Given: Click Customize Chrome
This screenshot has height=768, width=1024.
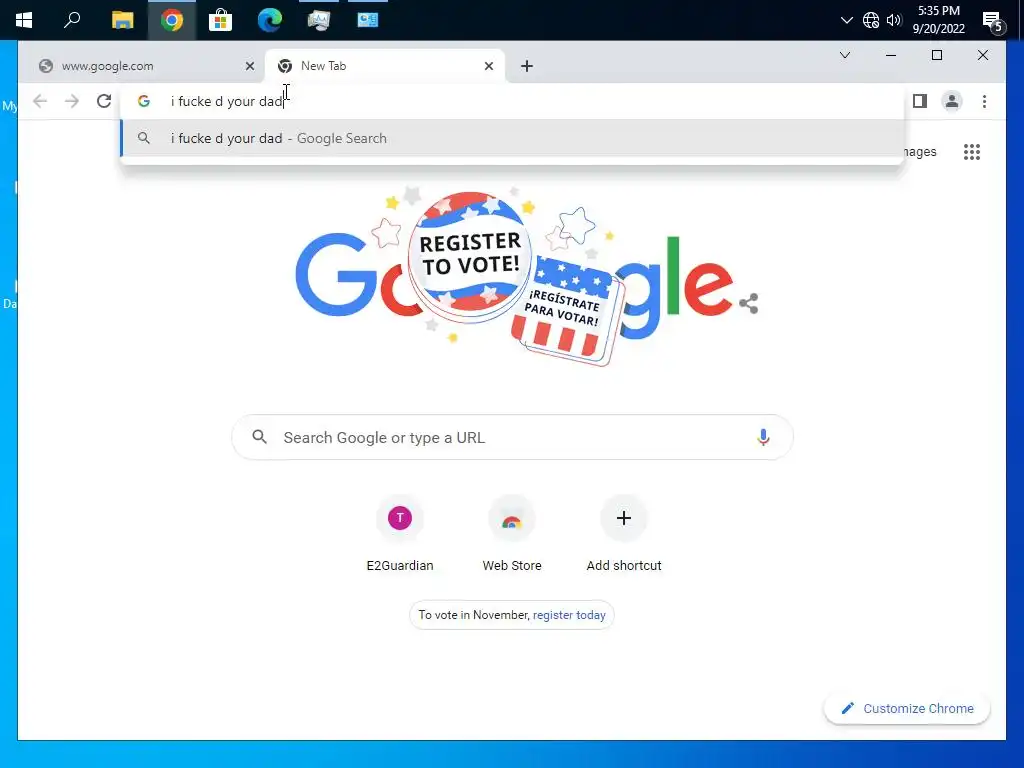Looking at the screenshot, I should pos(907,709).
